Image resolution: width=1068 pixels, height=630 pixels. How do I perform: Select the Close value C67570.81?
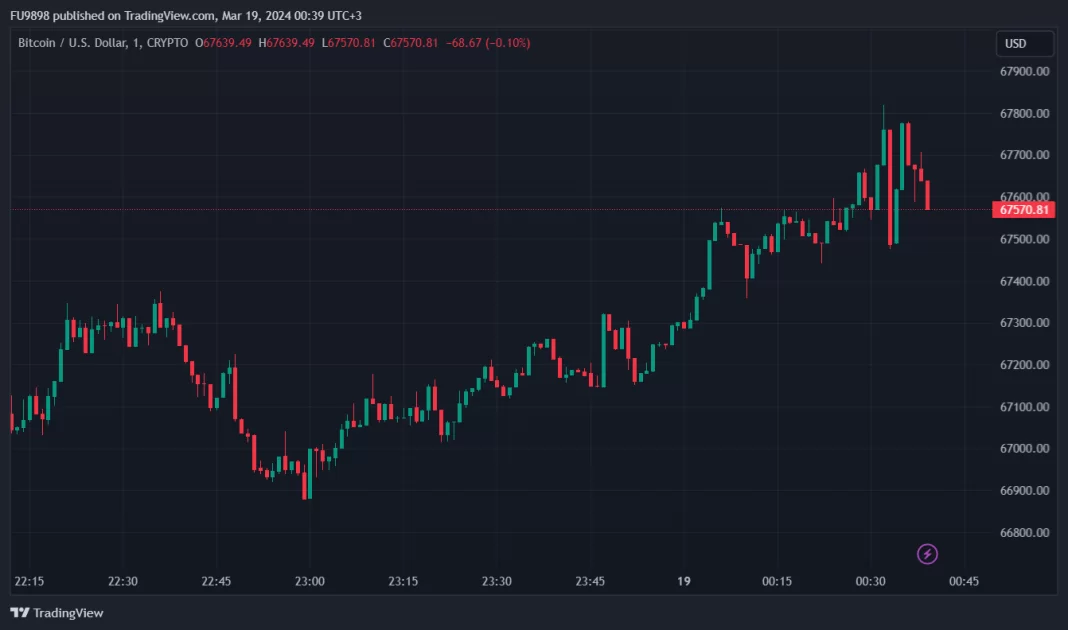pyautogui.click(x=413, y=43)
